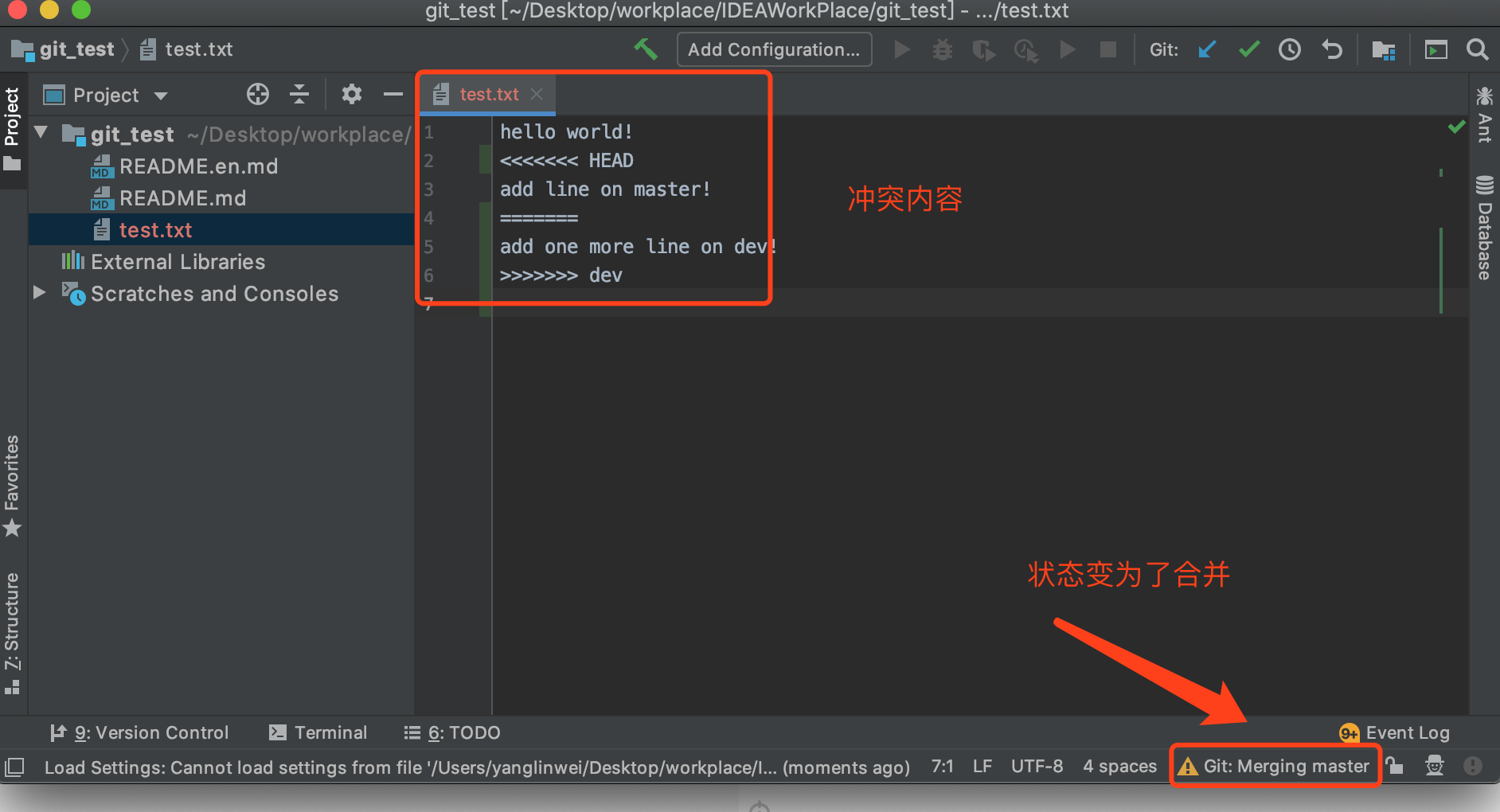Open the Database side tool window

[1484, 228]
